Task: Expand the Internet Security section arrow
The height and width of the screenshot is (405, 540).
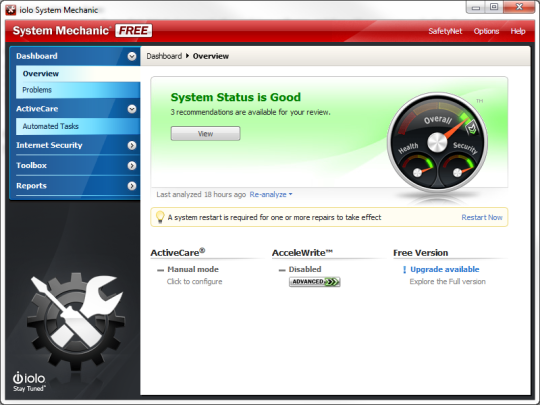Action: (x=132, y=145)
